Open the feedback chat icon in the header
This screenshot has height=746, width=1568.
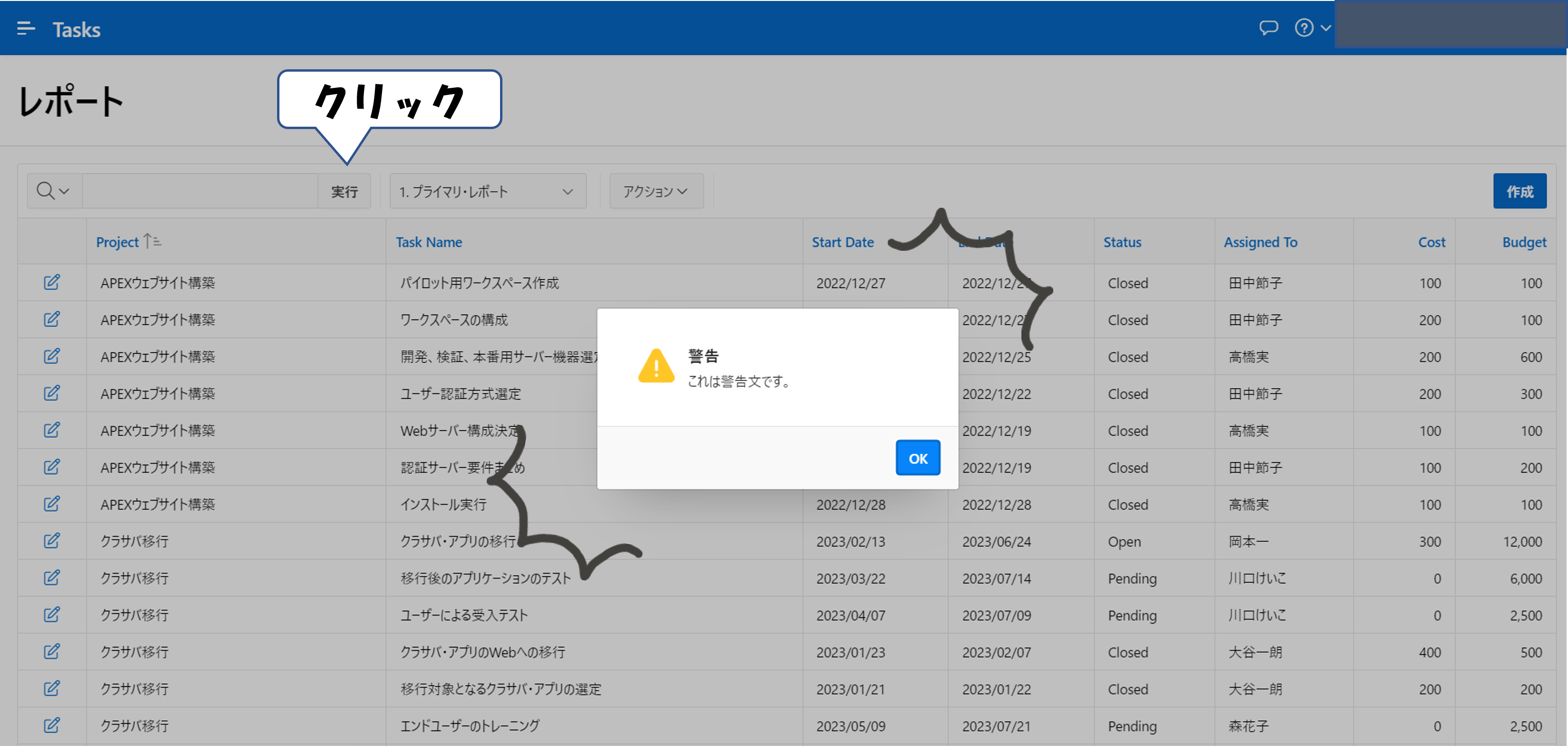pos(1269,28)
